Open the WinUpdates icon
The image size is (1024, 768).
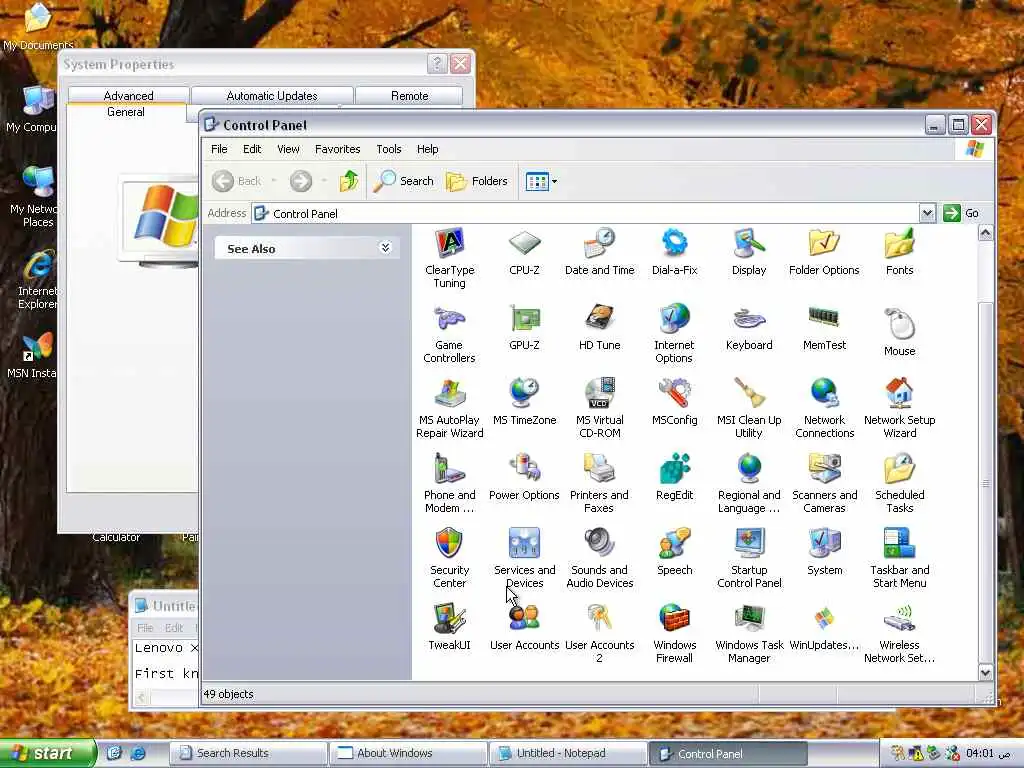824,627
